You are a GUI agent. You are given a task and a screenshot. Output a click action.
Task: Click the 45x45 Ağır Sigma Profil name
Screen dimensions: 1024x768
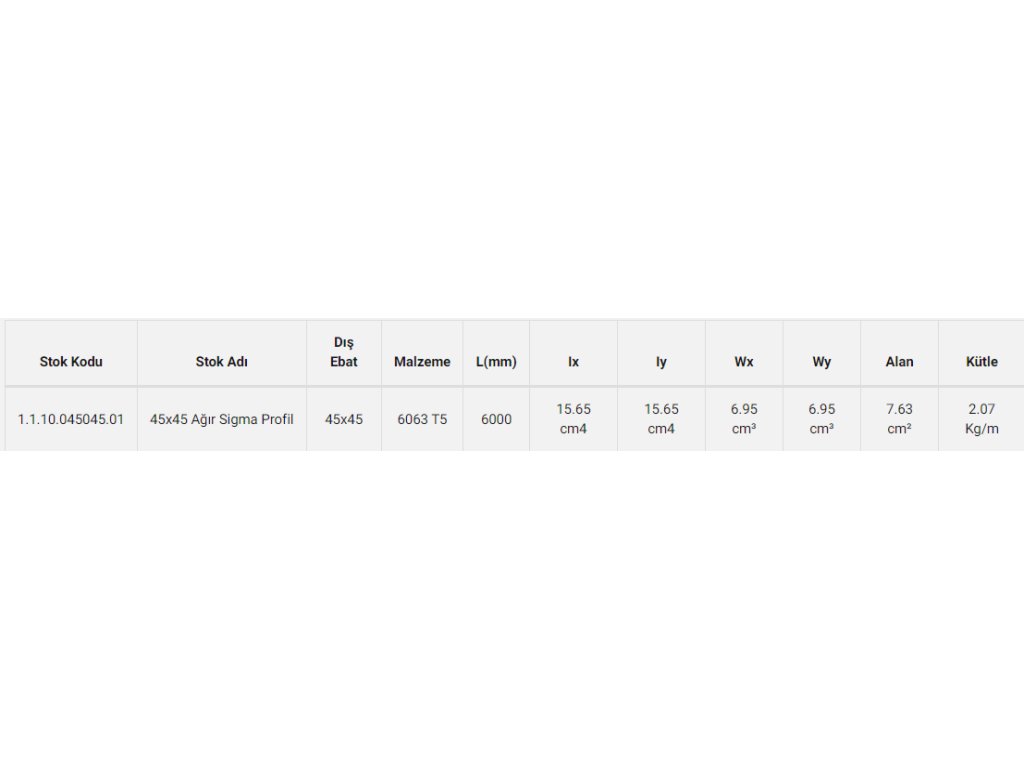coord(222,419)
